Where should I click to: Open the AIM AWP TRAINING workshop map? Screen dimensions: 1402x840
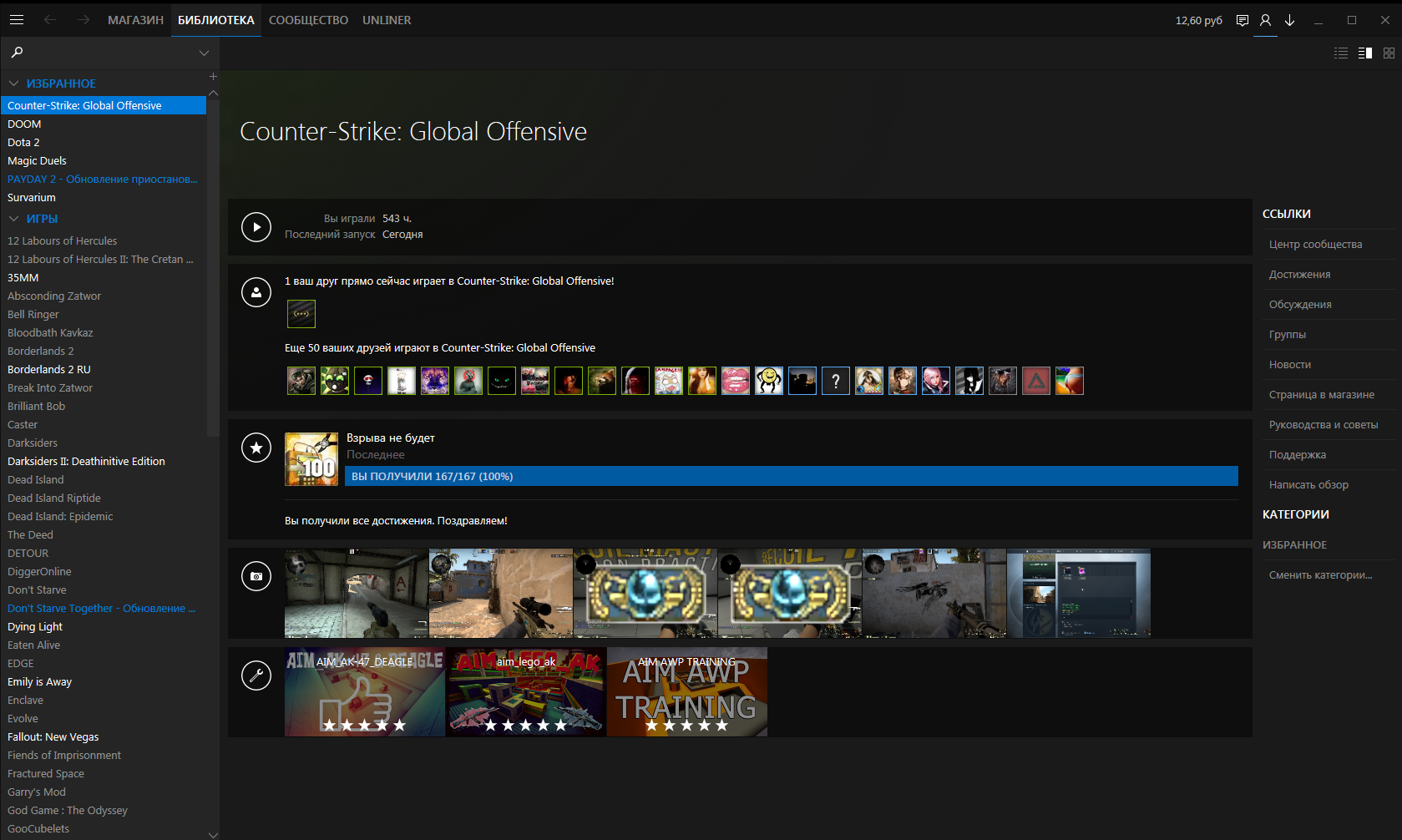point(687,692)
